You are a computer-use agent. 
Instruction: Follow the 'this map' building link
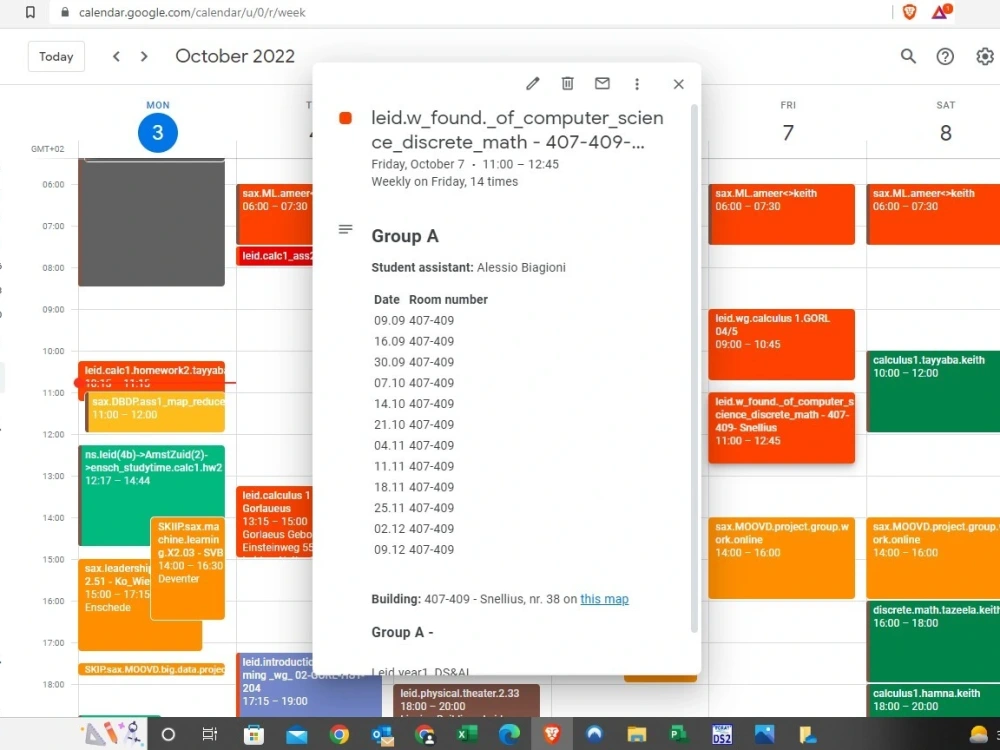tap(604, 599)
